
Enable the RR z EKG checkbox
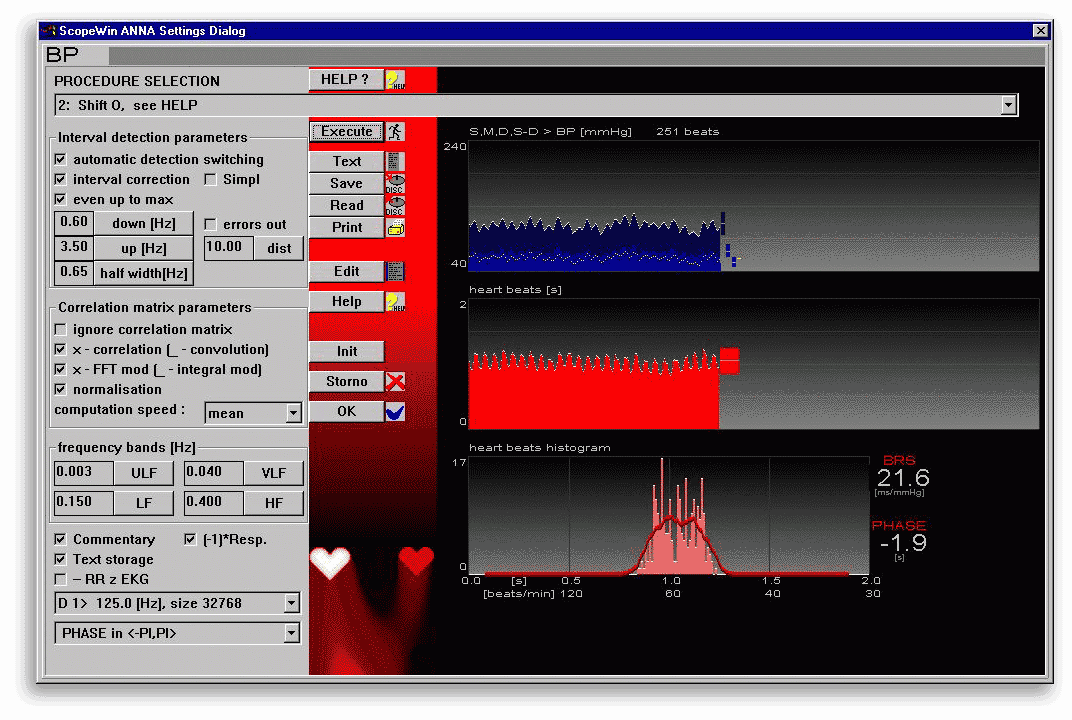pyautogui.click(x=61, y=579)
